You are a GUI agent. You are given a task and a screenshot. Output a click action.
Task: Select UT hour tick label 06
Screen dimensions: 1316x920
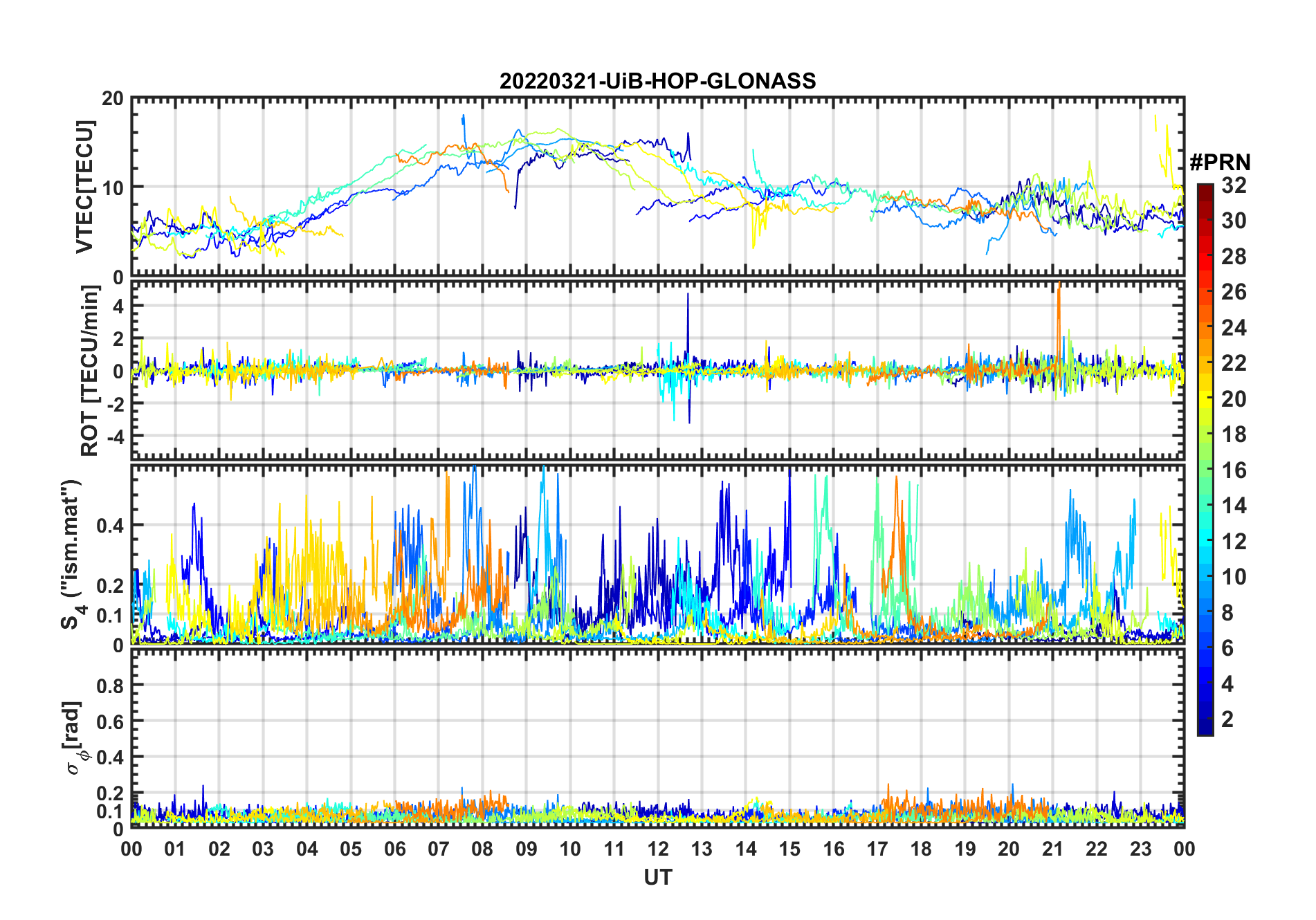[x=395, y=849]
